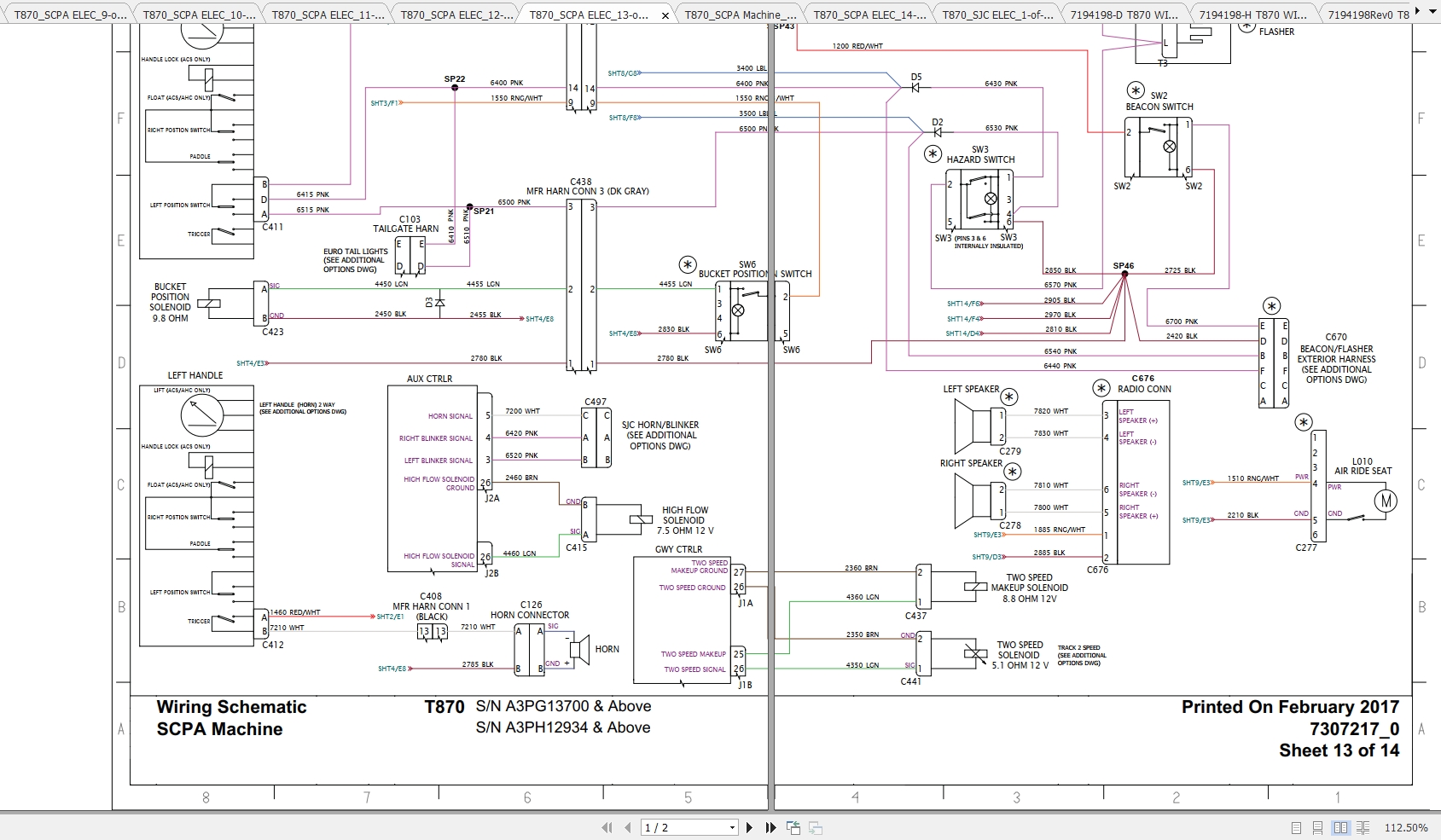Click the BUCKET POSITION SWITCH label
The width and height of the screenshot is (1441, 840).
click(755, 274)
